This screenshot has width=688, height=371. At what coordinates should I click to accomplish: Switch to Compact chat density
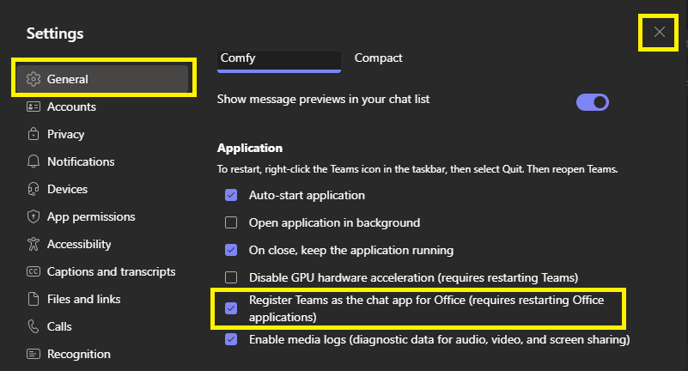pos(378,58)
